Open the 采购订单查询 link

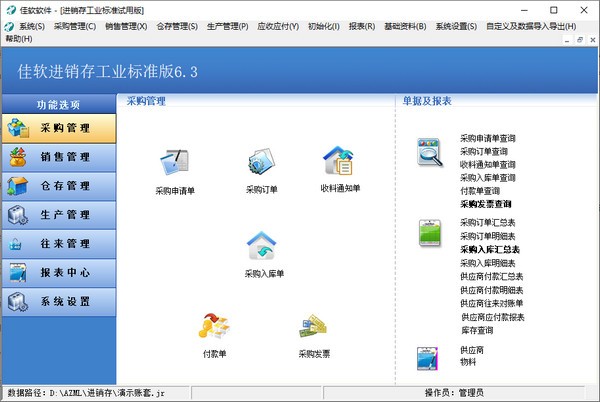(484, 152)
